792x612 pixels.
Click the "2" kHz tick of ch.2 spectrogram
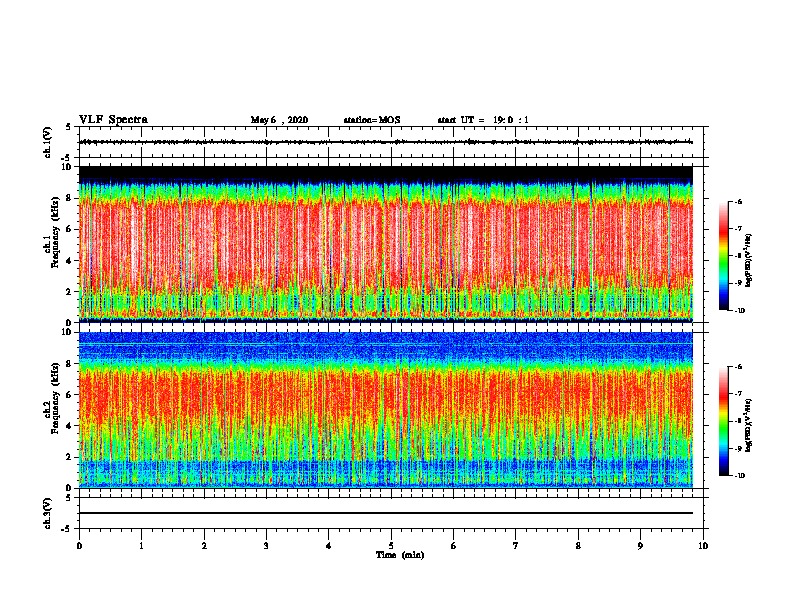[70, 457]
